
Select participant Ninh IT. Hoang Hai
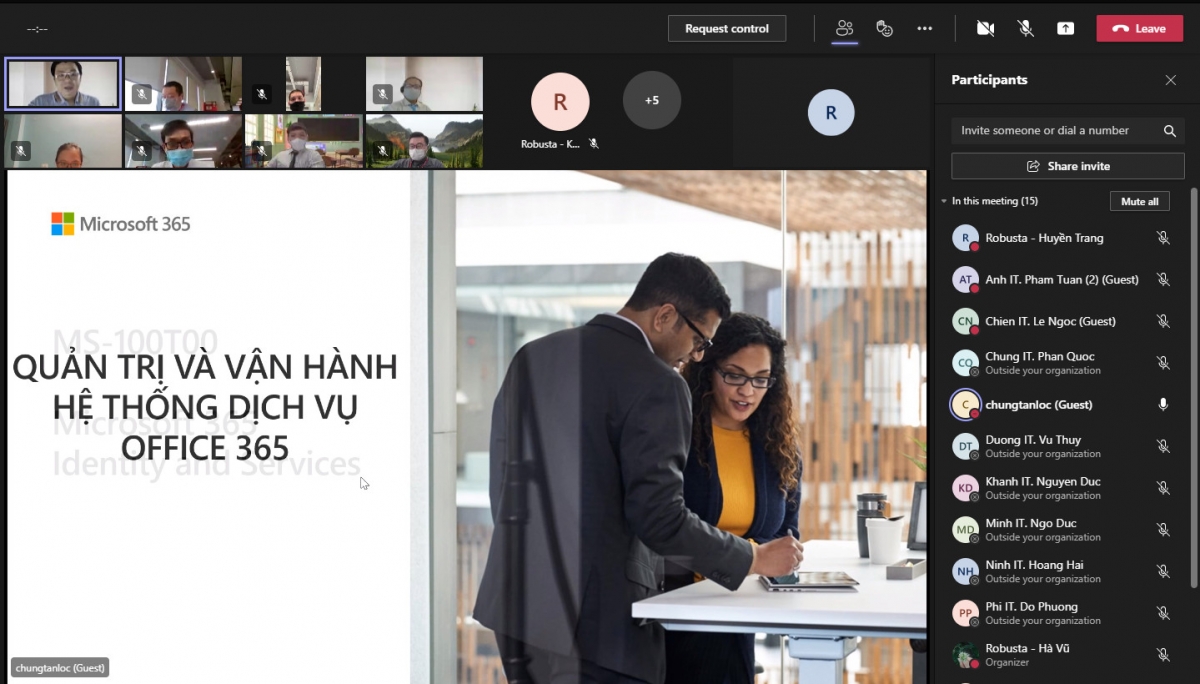pyautogui.click(x=1034, y=565)
